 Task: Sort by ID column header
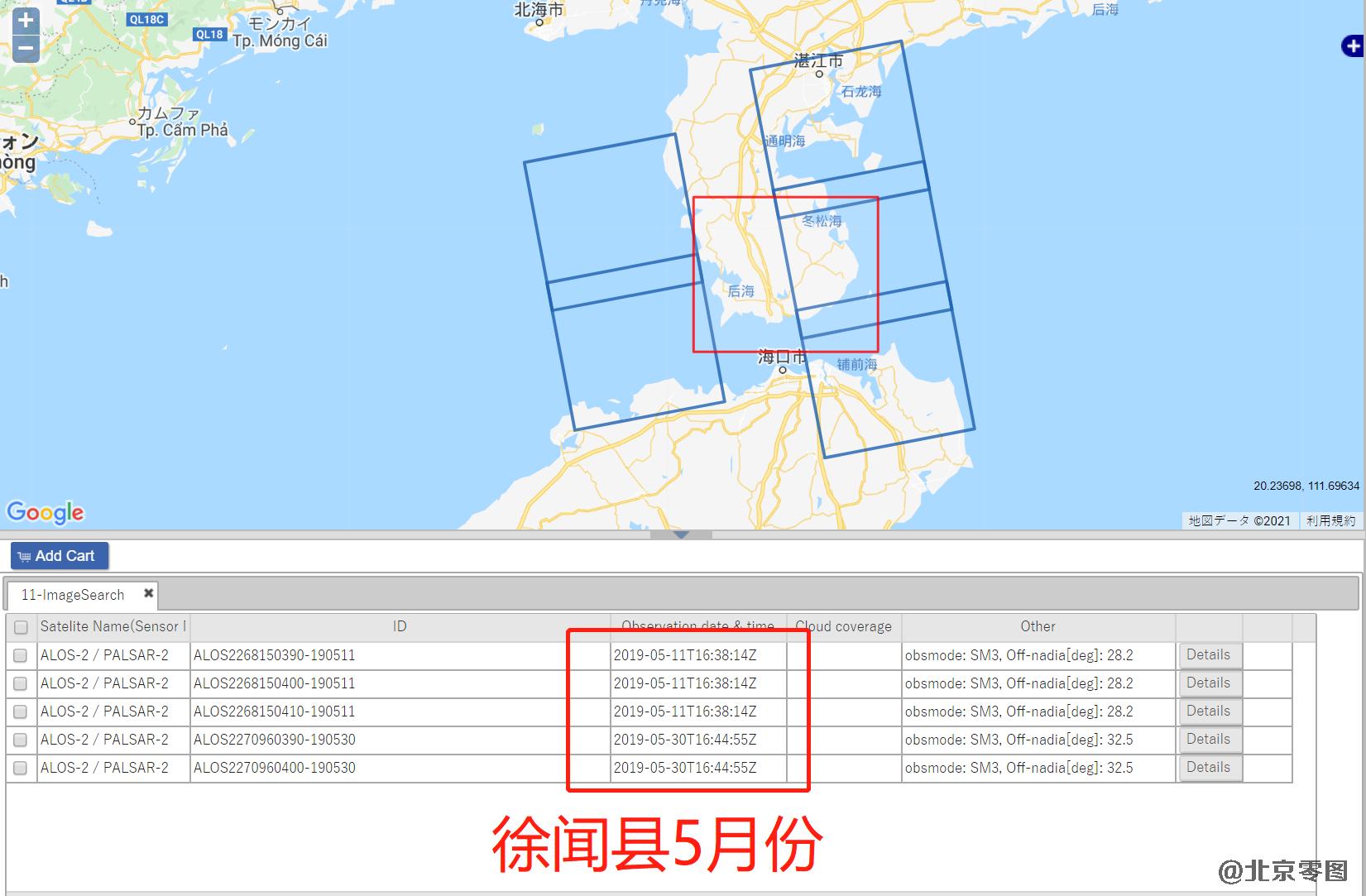coord(400,626)
